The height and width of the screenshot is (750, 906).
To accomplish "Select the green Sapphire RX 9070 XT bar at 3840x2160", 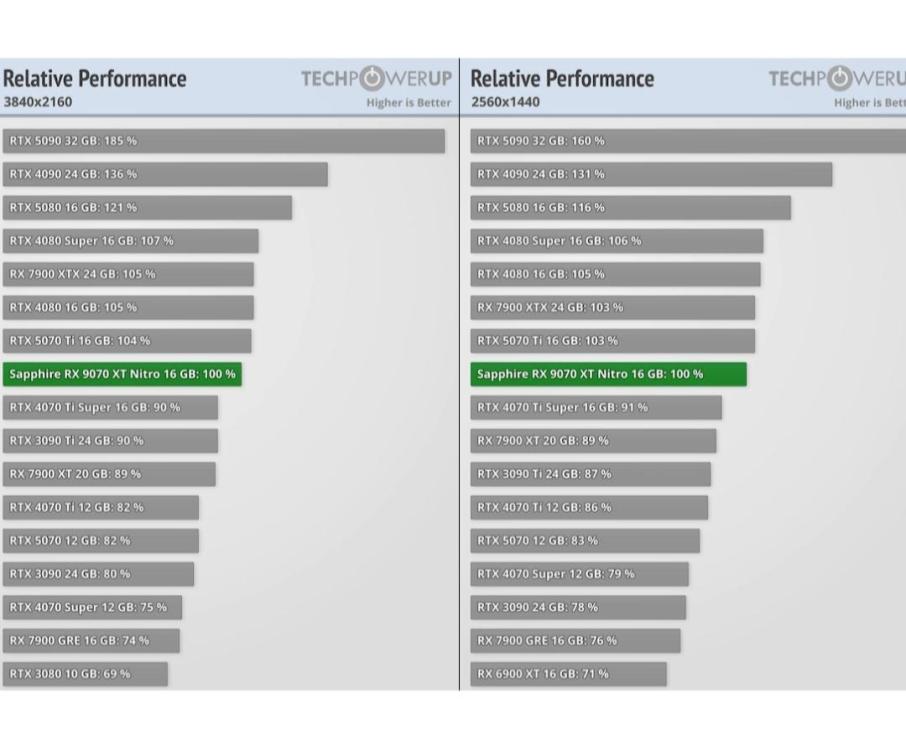I will pos(122,374).
